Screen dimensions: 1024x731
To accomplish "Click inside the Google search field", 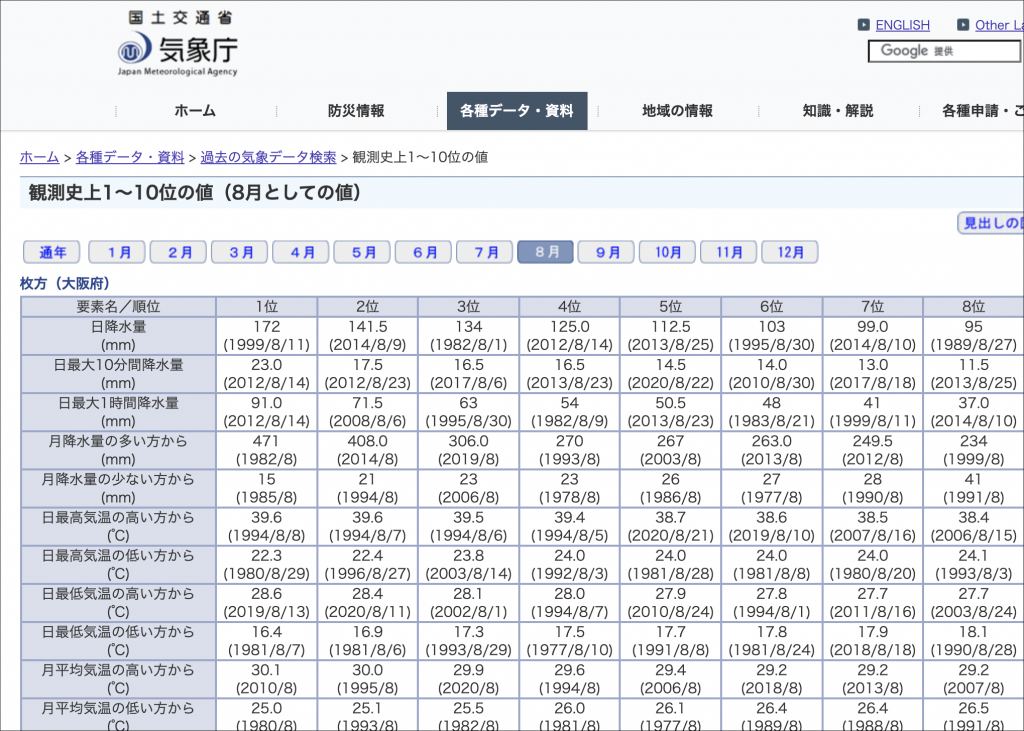I will [945, 51].
